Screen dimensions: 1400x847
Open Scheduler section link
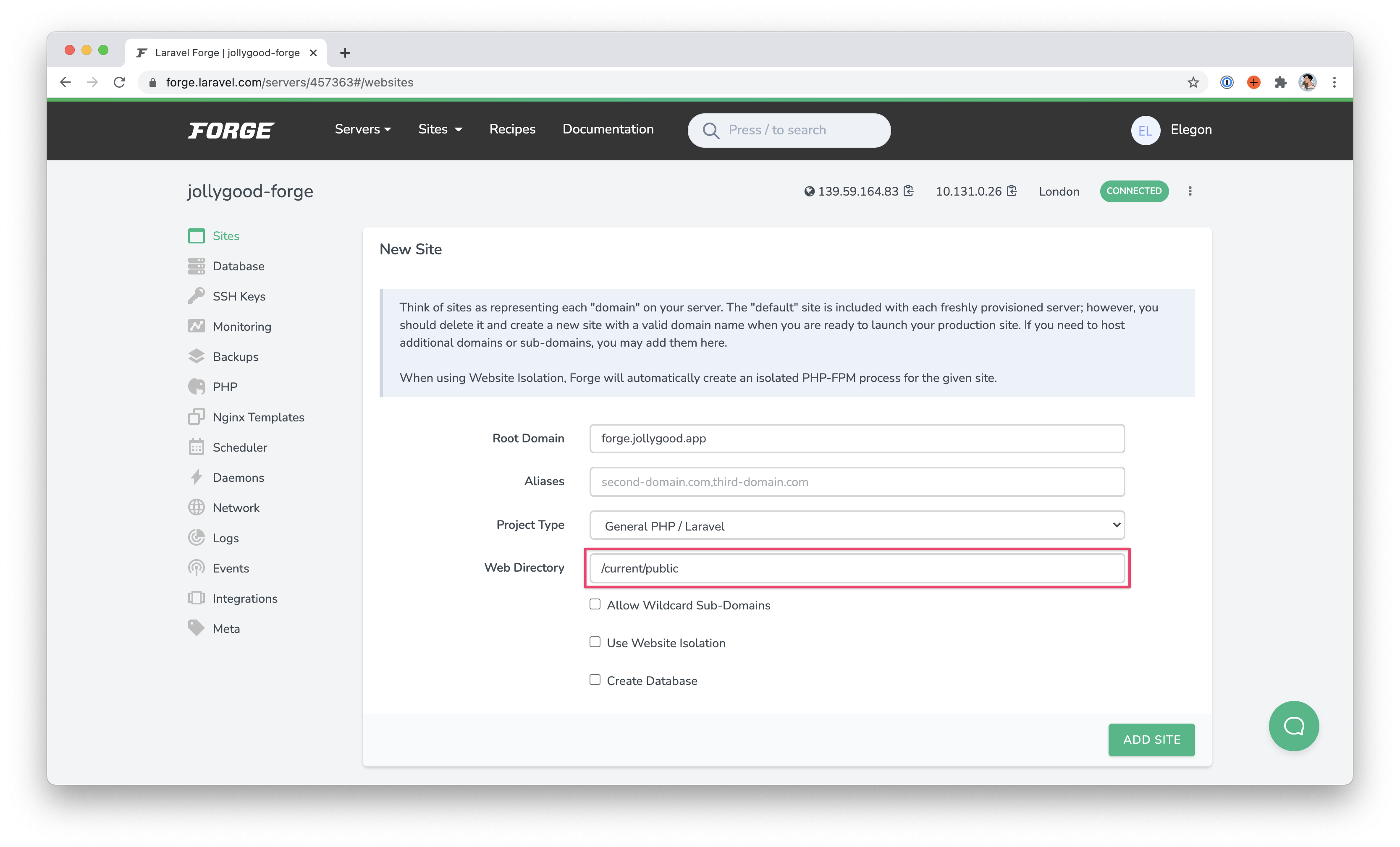240,447
